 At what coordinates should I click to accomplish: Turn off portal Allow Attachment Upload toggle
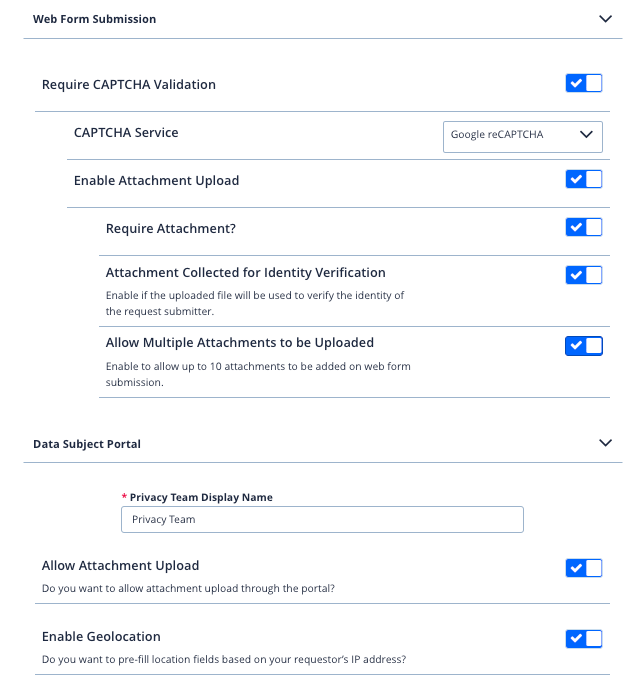(x=584, y=569)
